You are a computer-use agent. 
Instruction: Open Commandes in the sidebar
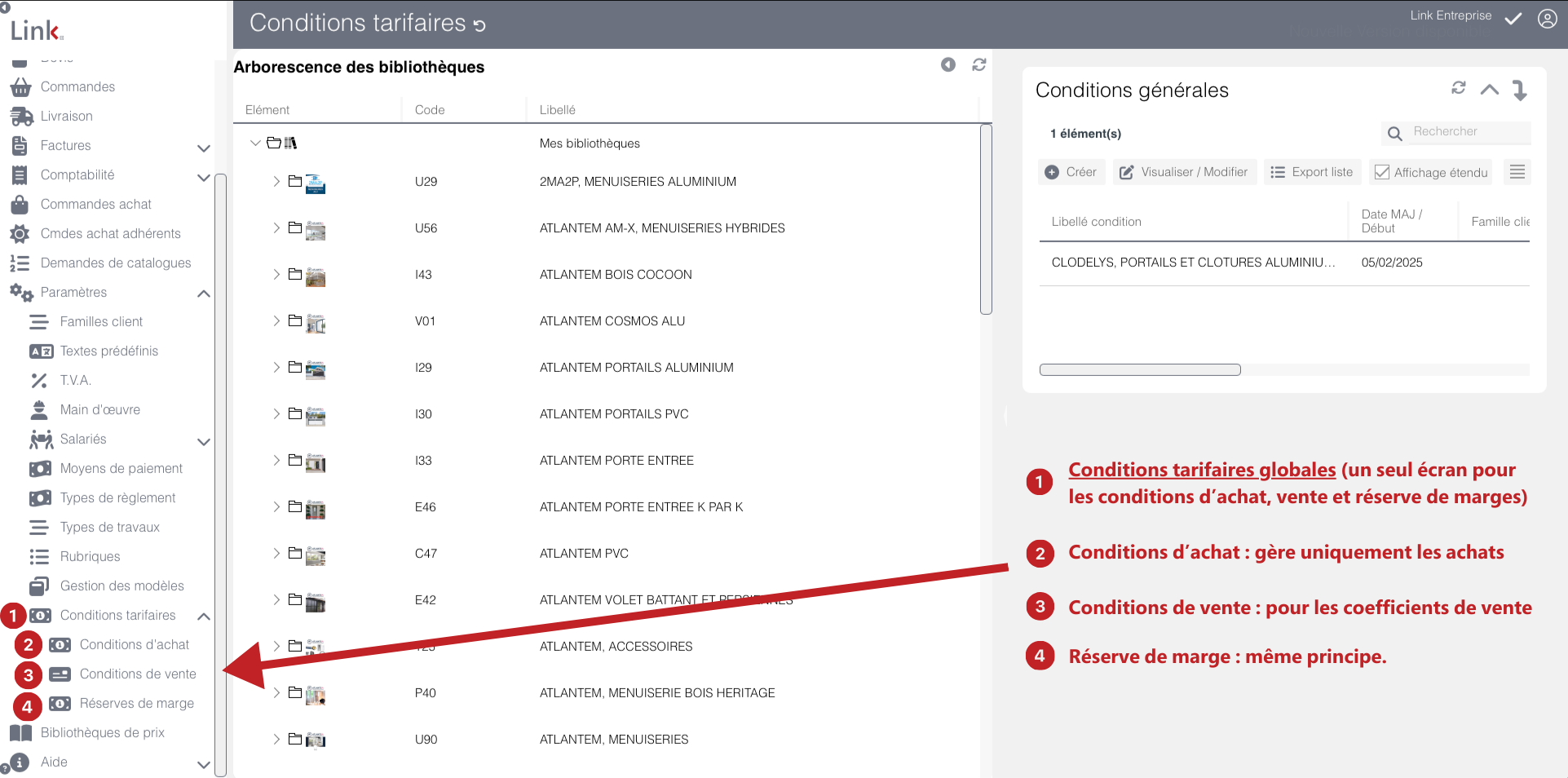pyautogui.click(x=77, y=86)
